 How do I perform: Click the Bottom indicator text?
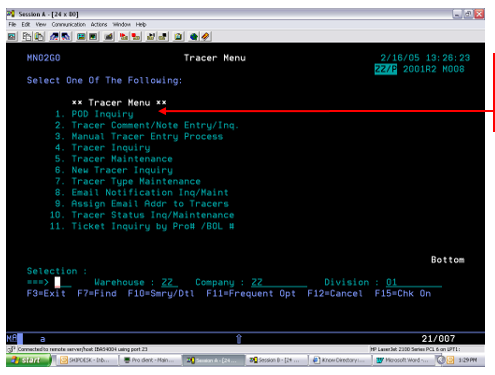(448, 260)
